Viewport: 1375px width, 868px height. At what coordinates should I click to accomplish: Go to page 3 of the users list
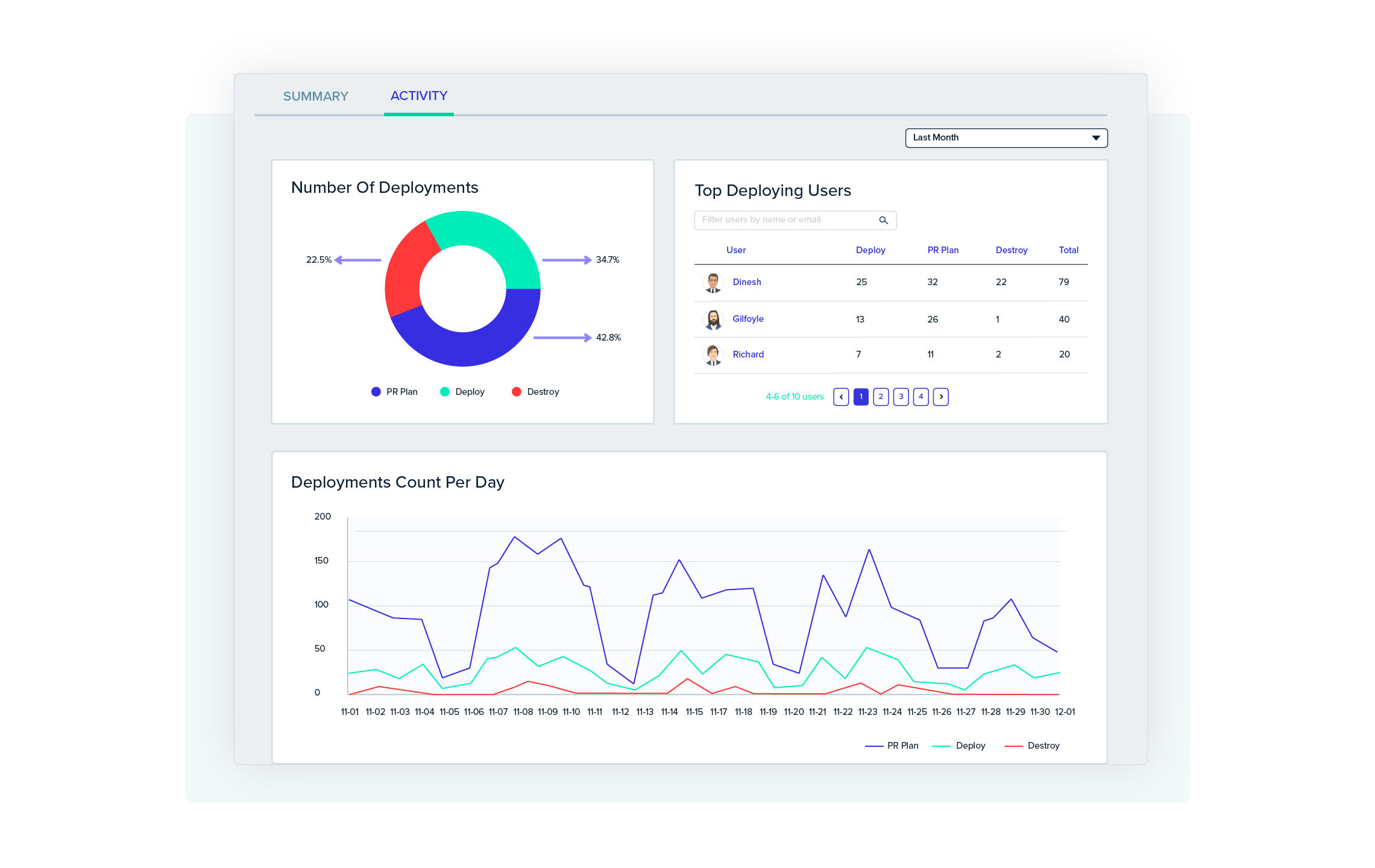[901, 397]
